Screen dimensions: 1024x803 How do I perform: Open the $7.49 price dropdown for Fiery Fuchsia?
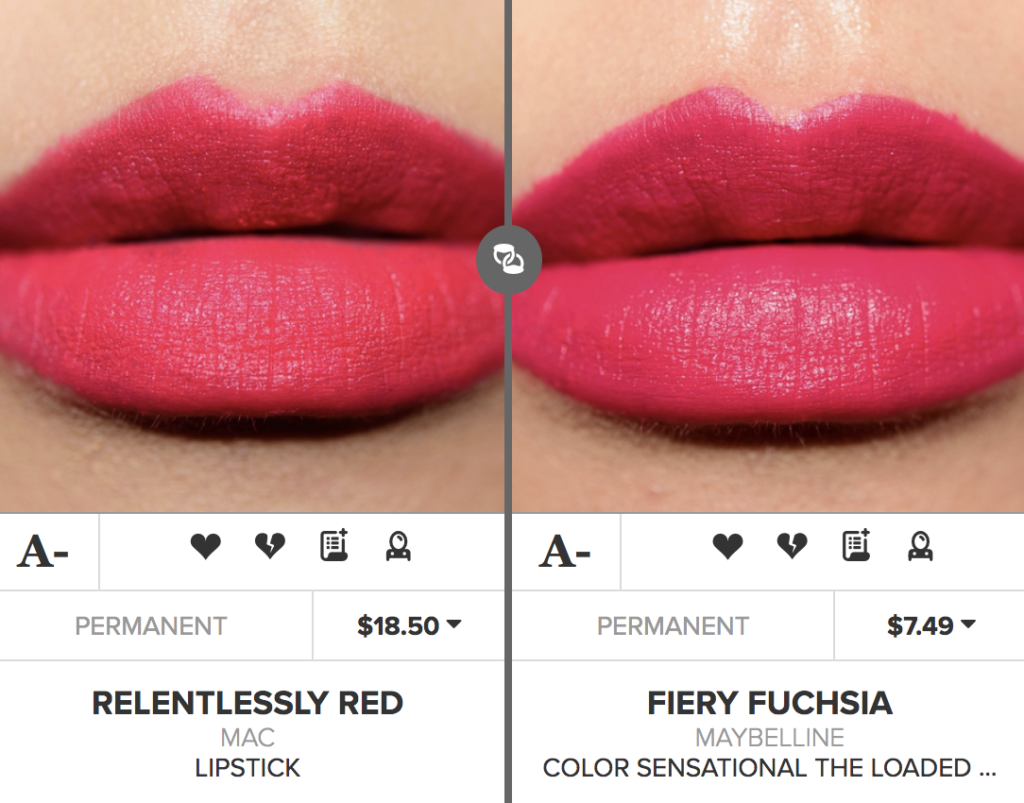pyautogui.click(x=930, y=625)
